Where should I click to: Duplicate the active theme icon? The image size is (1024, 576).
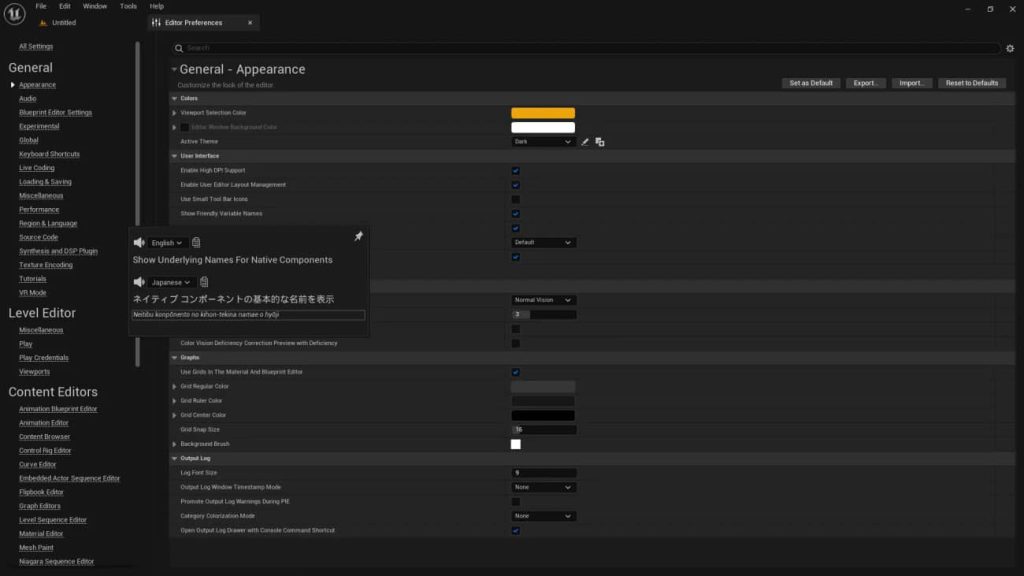600,142
